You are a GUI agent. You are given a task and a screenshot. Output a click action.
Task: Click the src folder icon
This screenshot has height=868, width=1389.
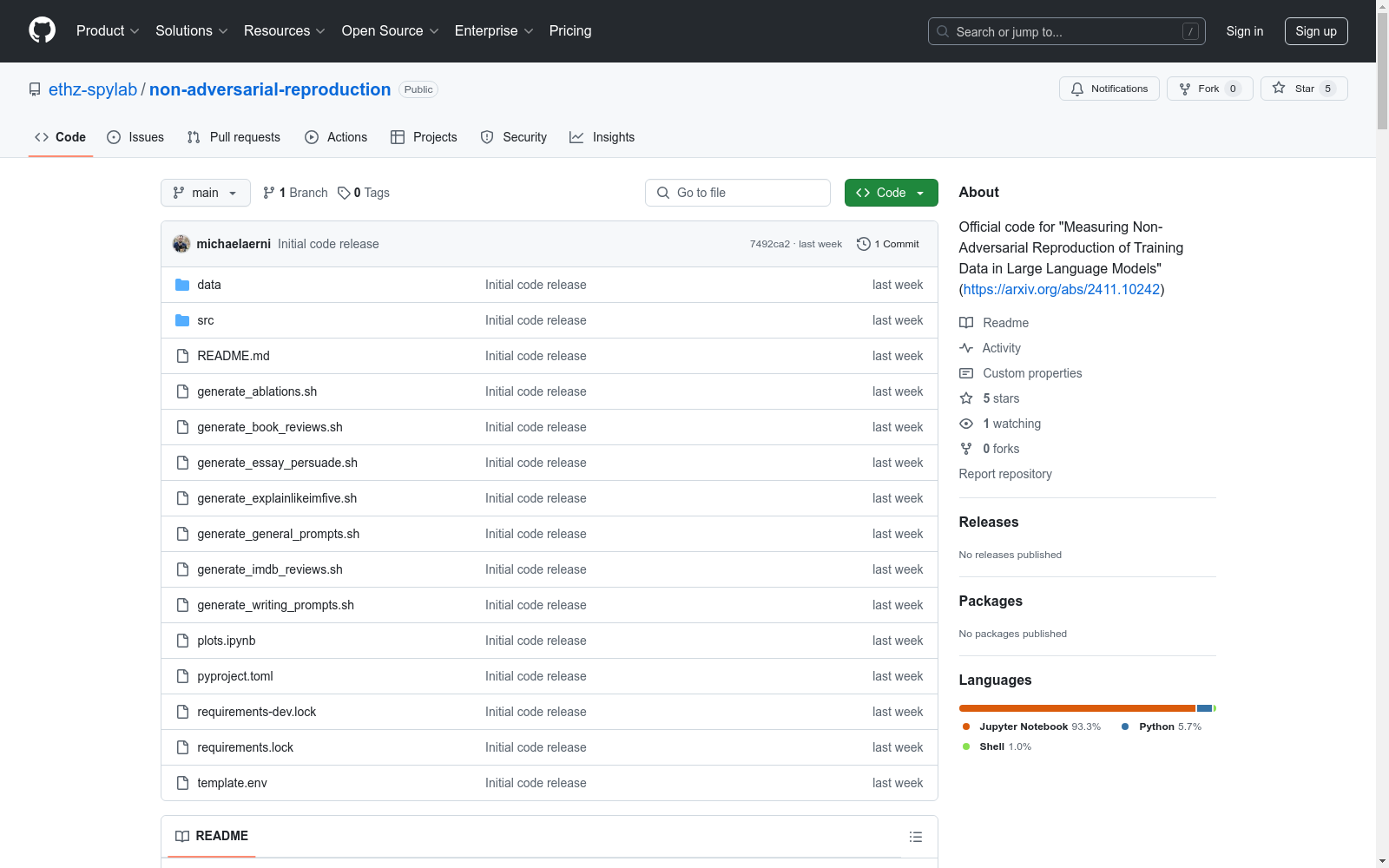click(182, 320)
